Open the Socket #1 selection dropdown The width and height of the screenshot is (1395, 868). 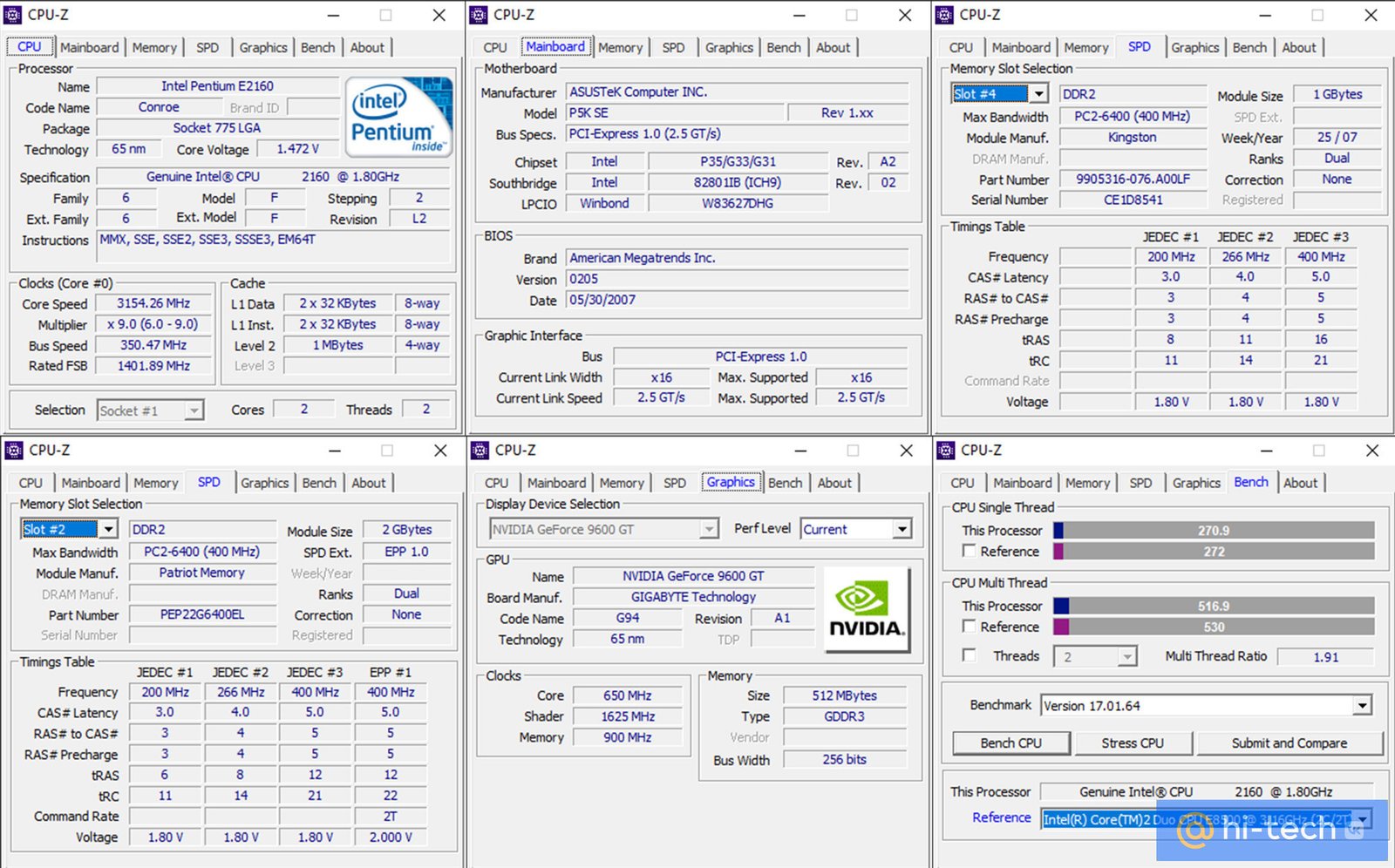pyautogui.click(x=194, y=410)
